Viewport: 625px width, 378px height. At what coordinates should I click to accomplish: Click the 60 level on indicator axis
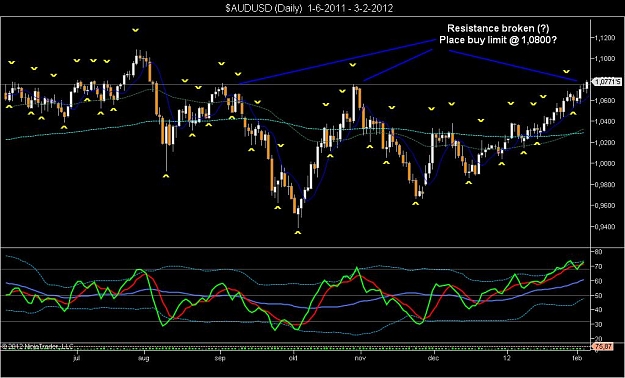click(x=598, y=281)
